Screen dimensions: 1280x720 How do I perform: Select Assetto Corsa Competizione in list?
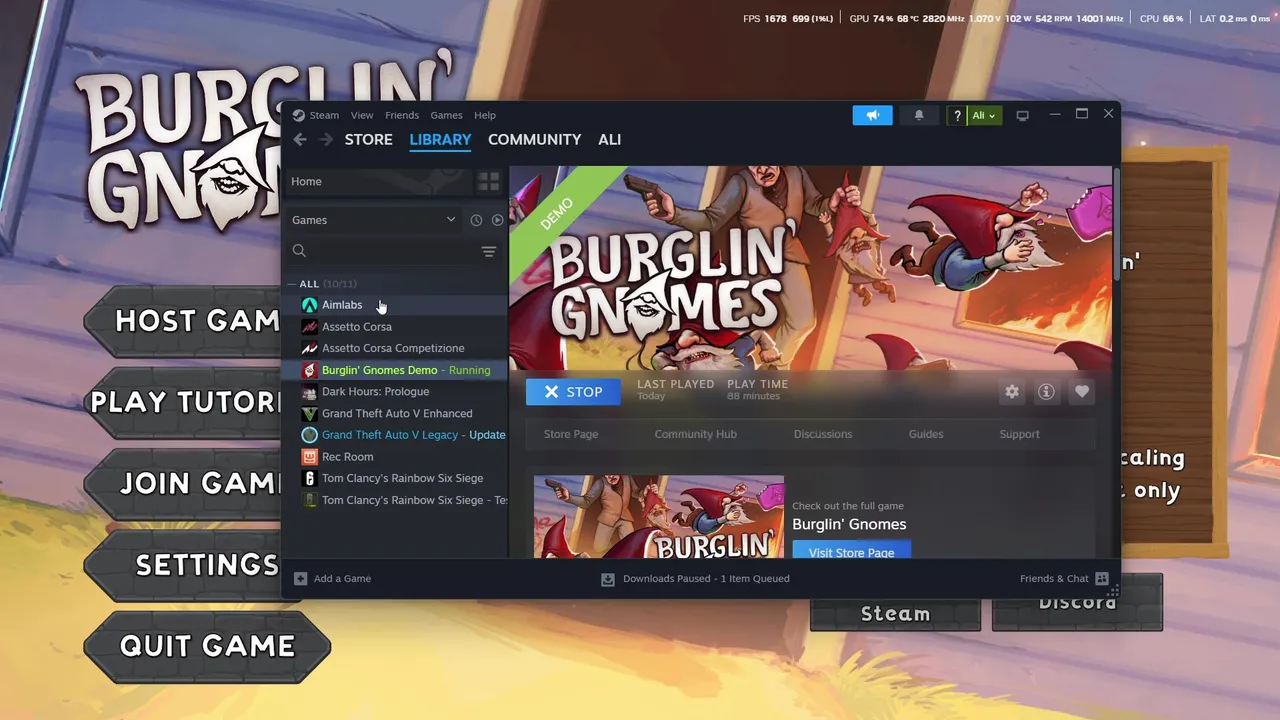[393, 348]
